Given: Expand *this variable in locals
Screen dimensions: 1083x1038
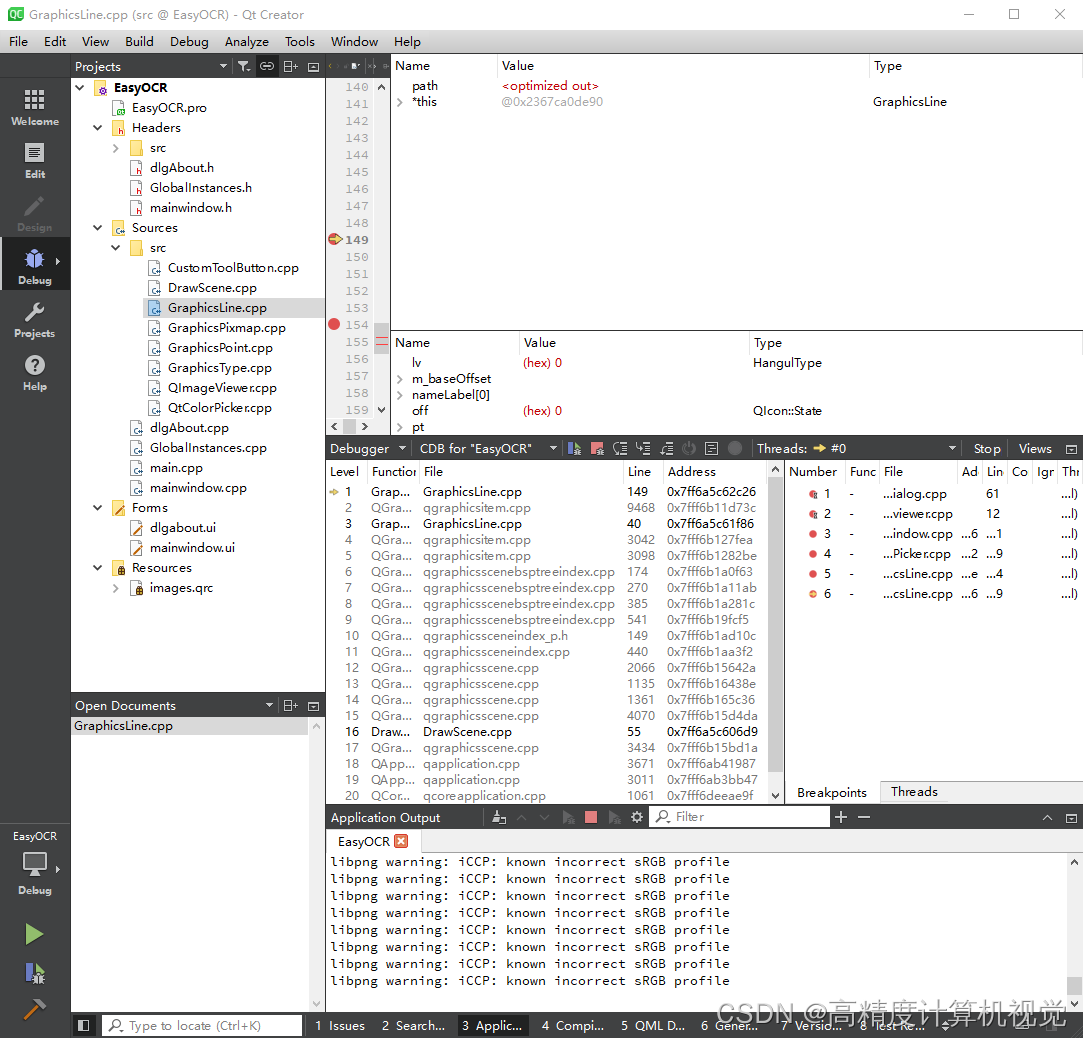Looking at the screenshot, I should click(400, 102).
